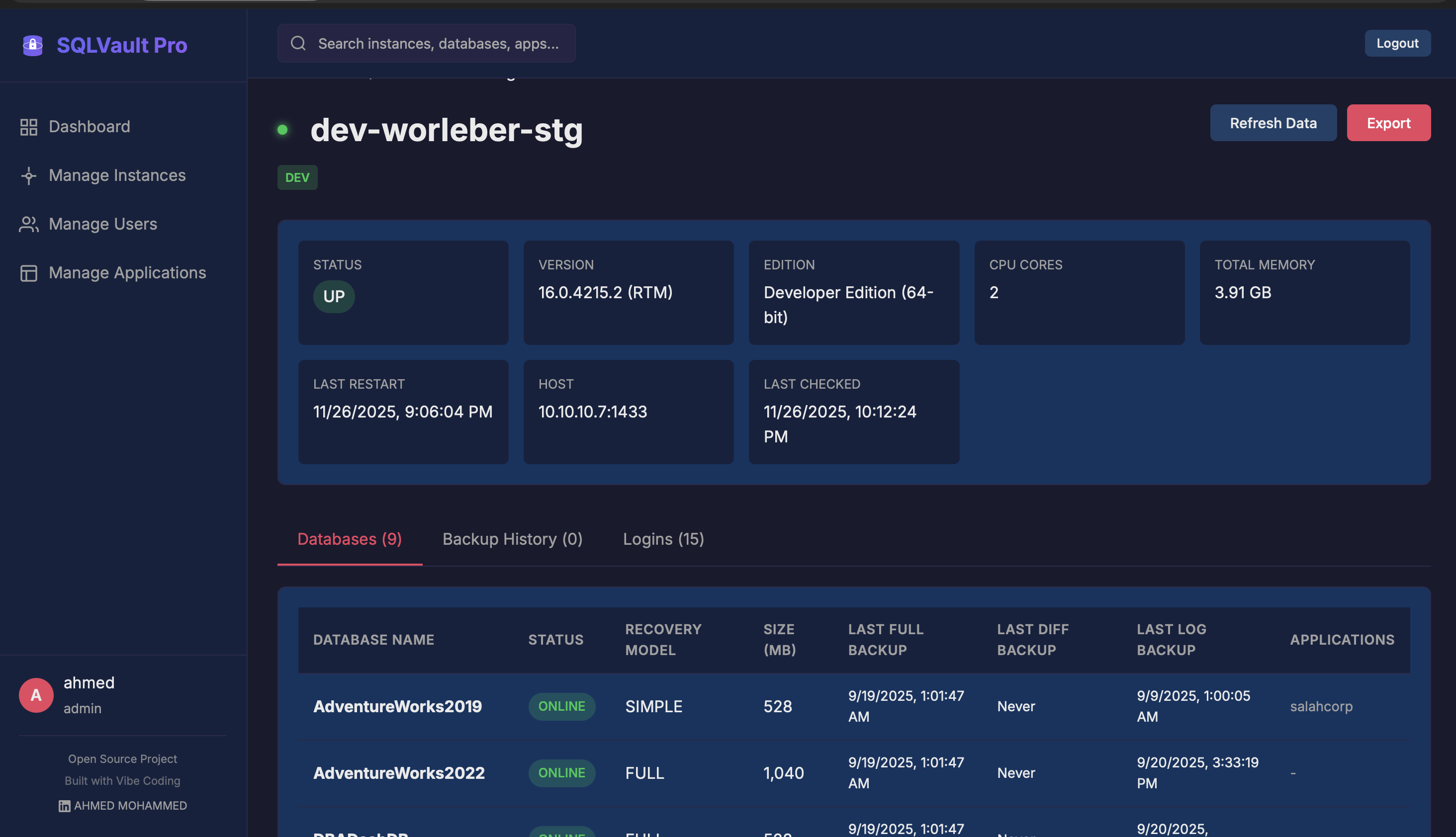Click the Dashboard grid icon
The width and height of the screenshot is (1456, 837).
pyautogui.click(x=29, y=126)
